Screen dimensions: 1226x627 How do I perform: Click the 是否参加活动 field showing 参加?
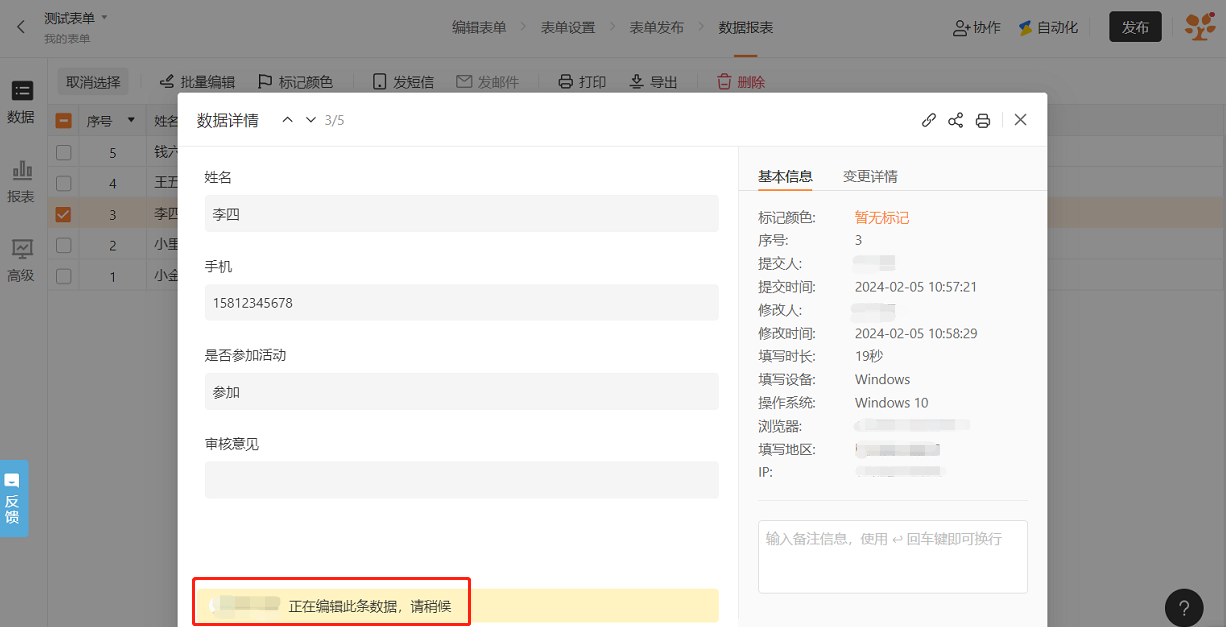(462, 391)
